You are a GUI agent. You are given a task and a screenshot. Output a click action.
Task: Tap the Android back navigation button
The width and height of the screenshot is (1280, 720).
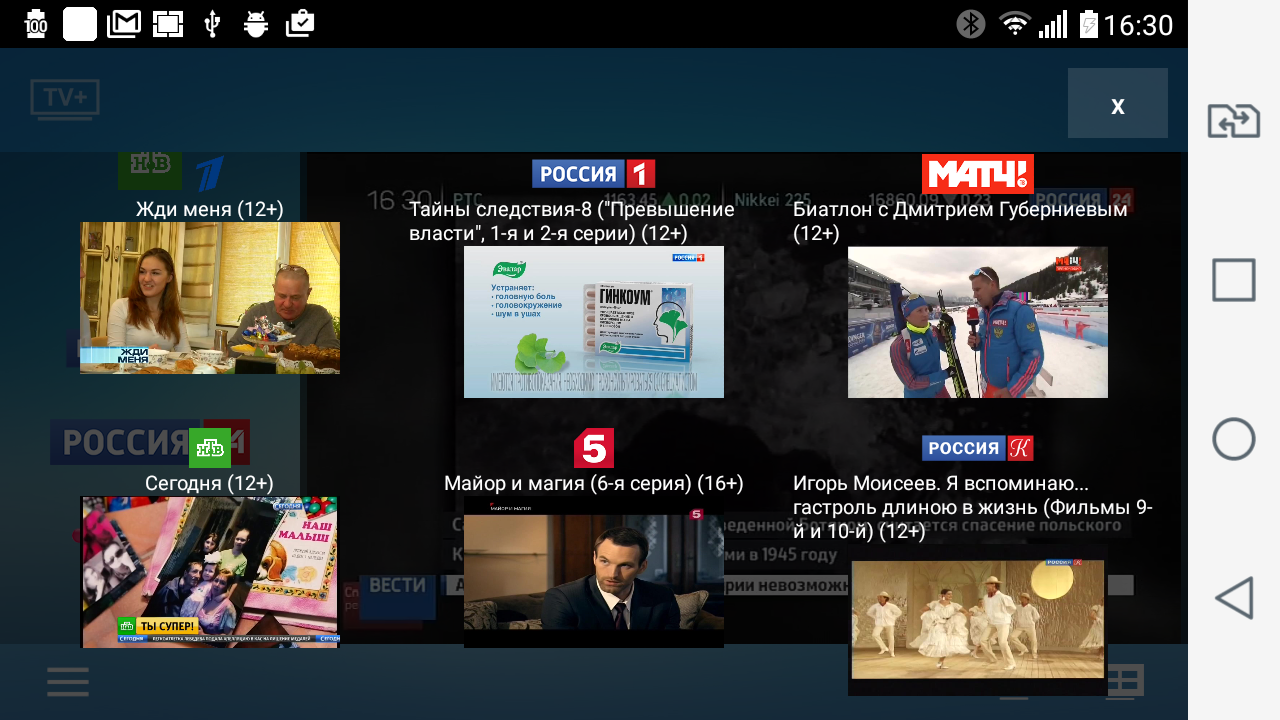coord(1234,598)
